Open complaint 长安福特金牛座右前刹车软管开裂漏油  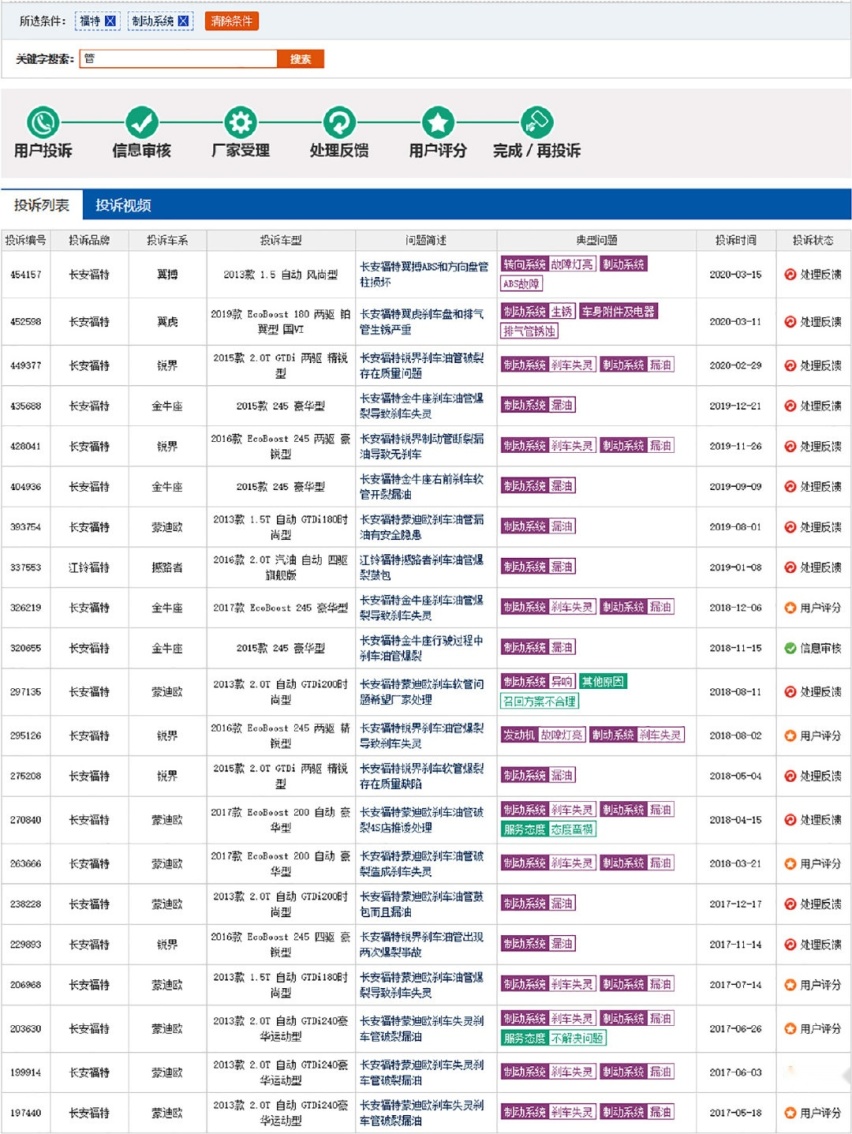422,487
